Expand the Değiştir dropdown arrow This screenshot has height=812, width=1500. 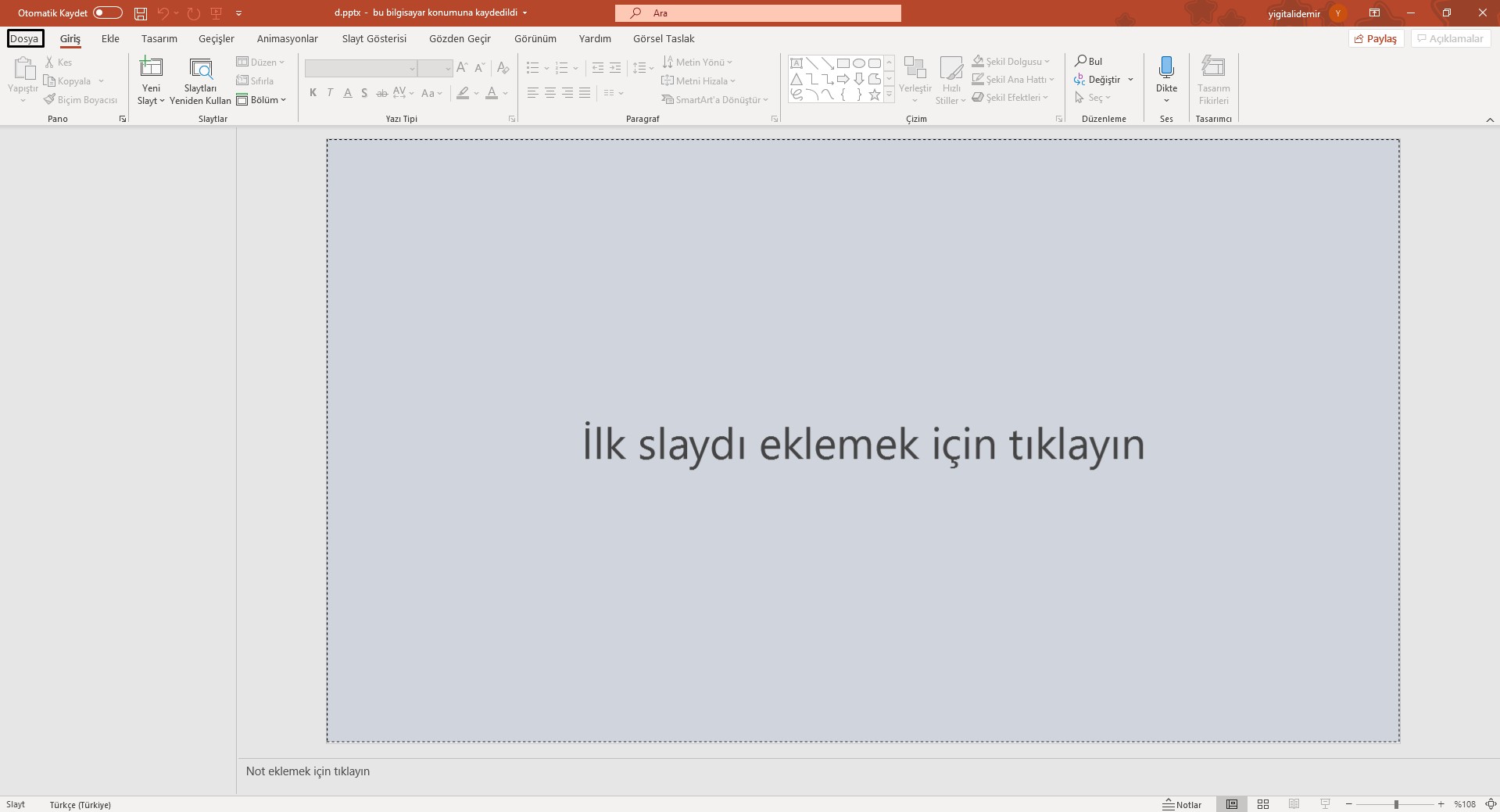[1130, 80]
